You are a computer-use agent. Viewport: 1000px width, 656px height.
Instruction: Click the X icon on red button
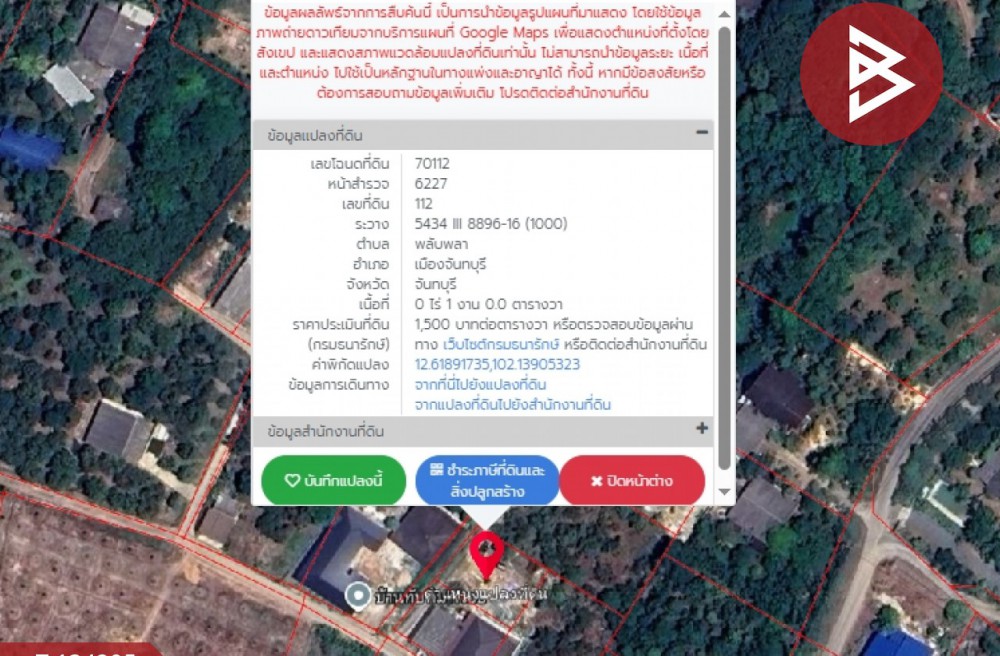pyautogui.click(x=596, y=481)
